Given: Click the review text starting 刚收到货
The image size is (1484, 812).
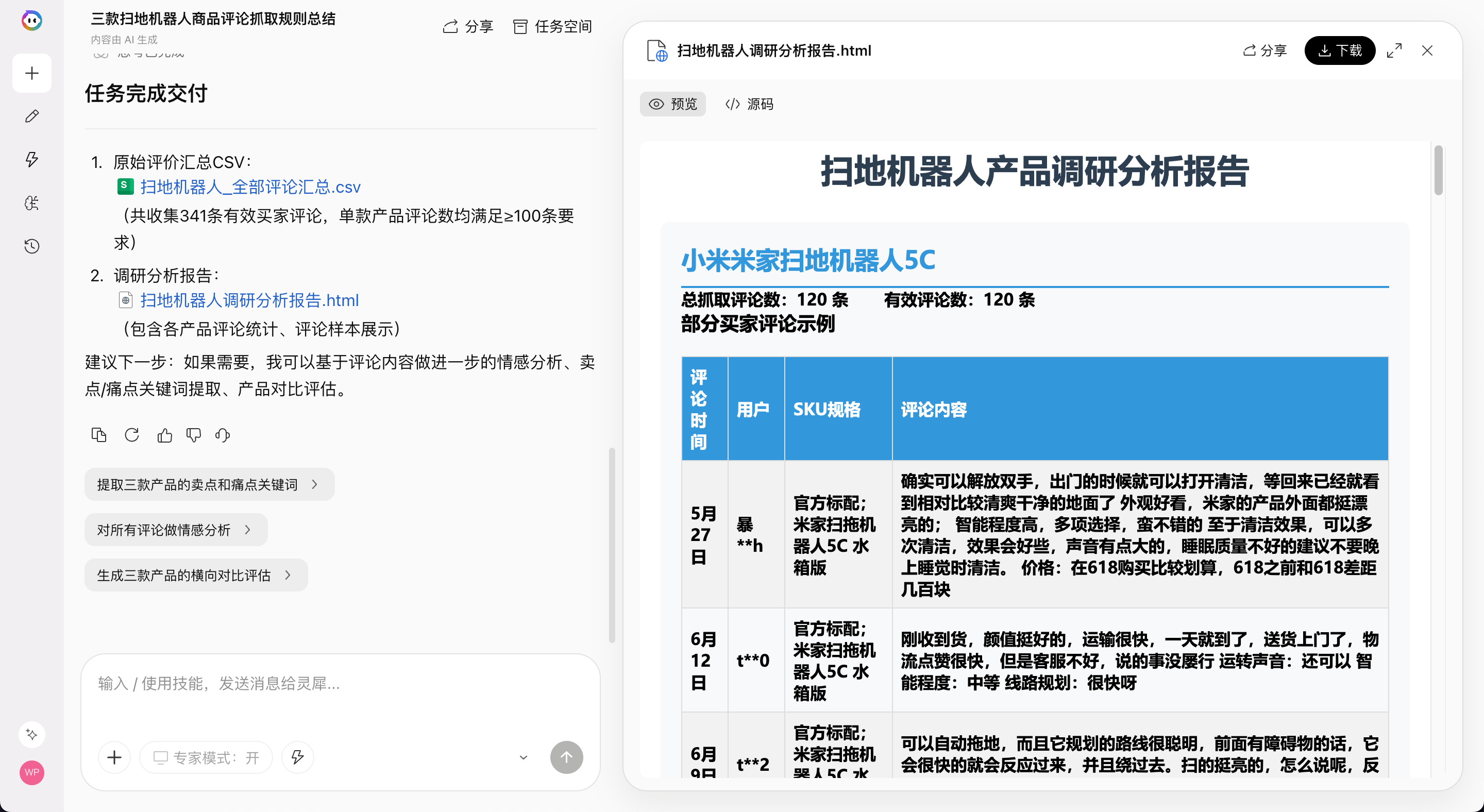Looking at the screenshot, I should tap(1139, 661).
